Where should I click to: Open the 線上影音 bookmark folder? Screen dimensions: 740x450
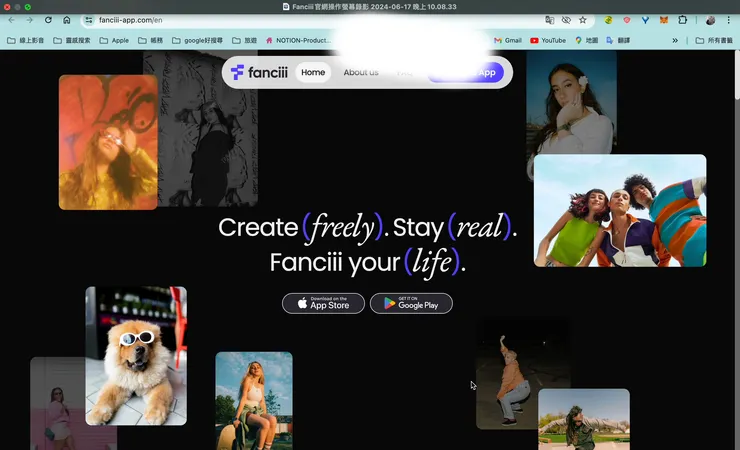tap(25, 41)
